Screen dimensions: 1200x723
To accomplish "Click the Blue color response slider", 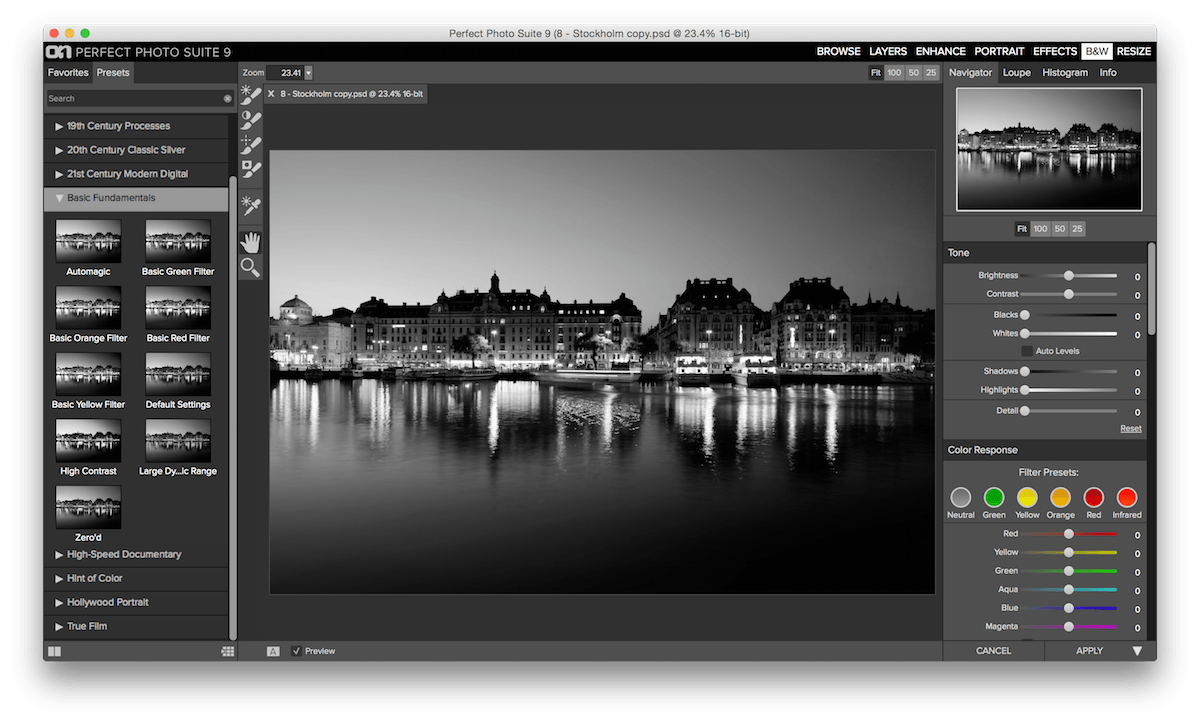I will [x=1069, y=608].
